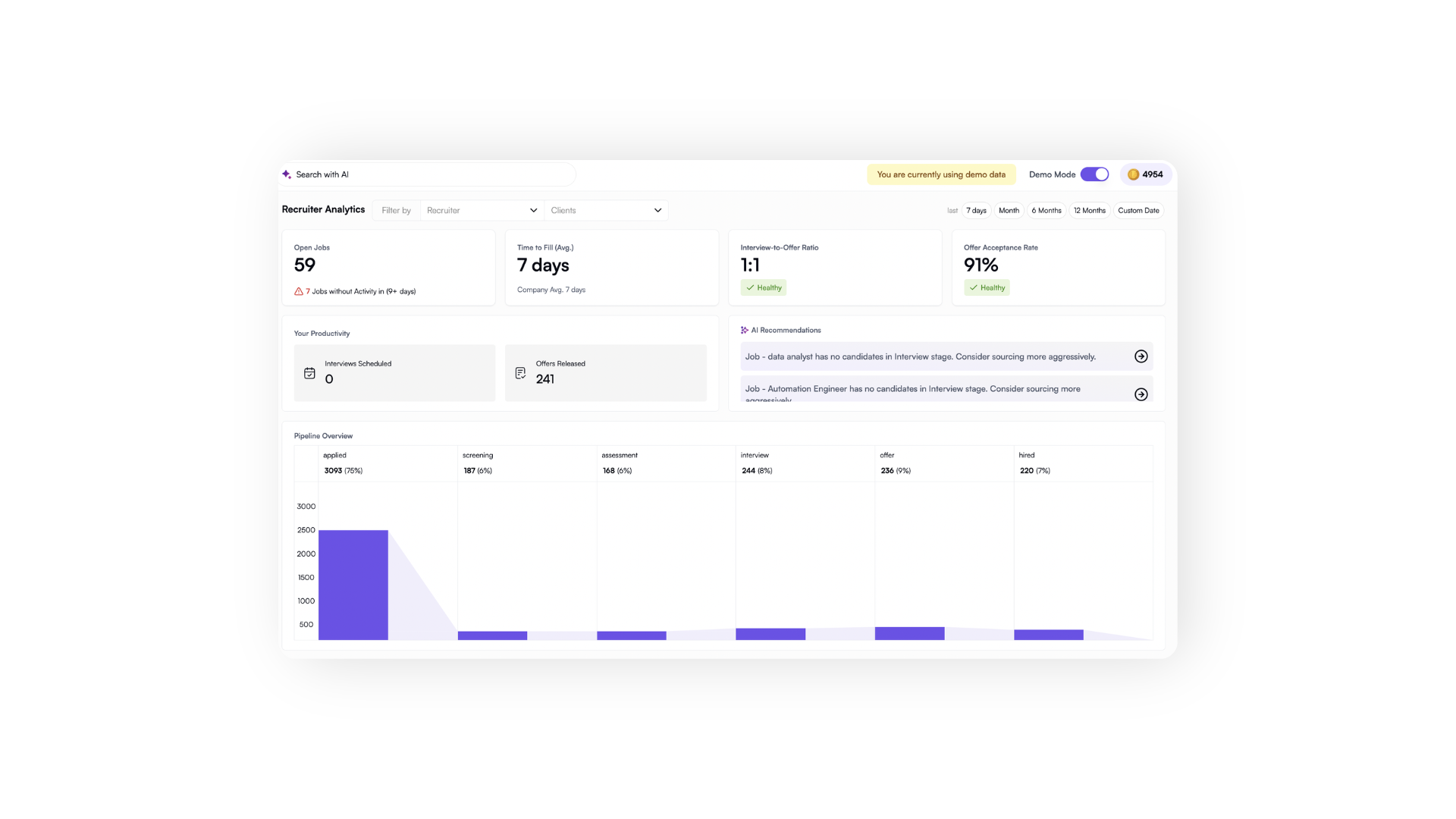Click the AI Recommendations sparkle icon

point(745,330)
